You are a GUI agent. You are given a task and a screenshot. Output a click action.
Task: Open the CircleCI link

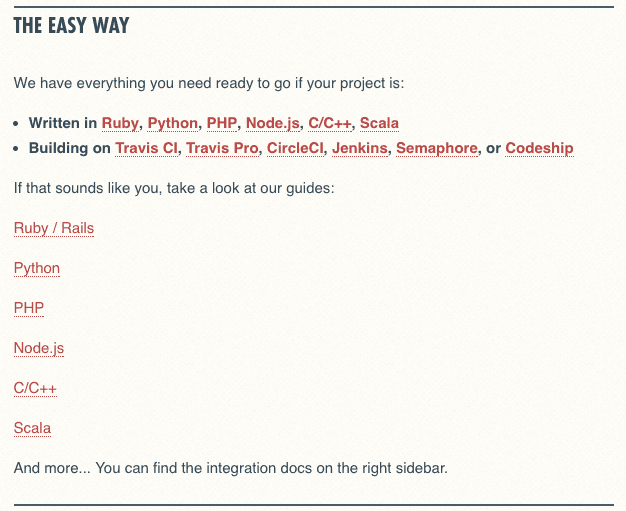click(295, 149)
